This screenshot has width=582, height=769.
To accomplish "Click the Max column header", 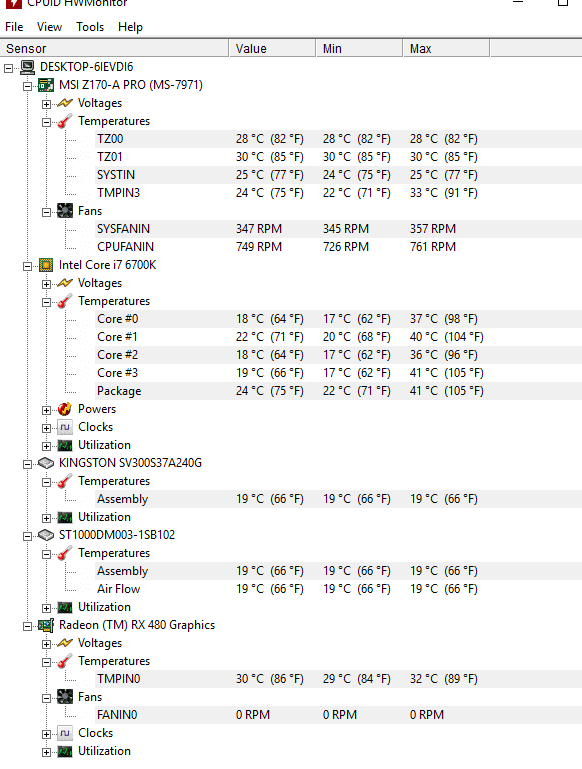I will pos(446,49).
